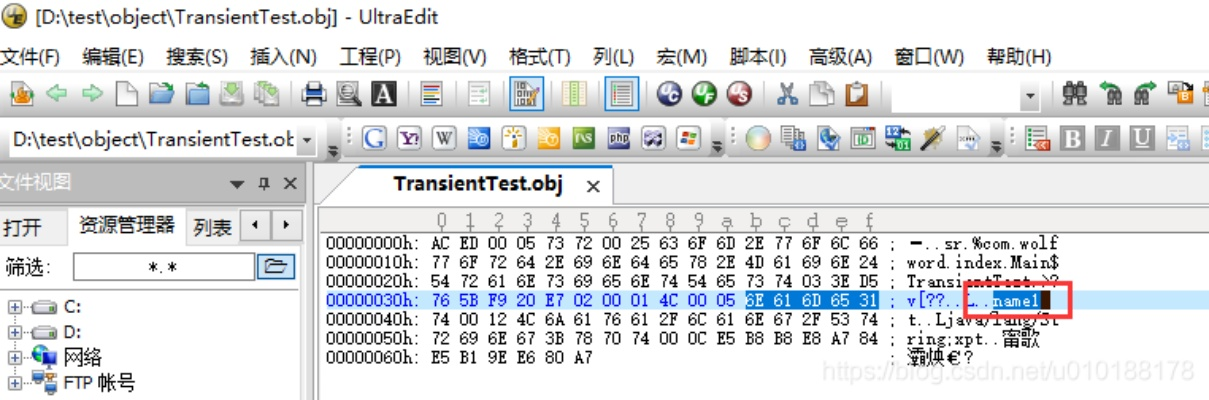This screenshot has height=400, width=1209.
Task: Click the Open file folder icon
Action: 161,94
